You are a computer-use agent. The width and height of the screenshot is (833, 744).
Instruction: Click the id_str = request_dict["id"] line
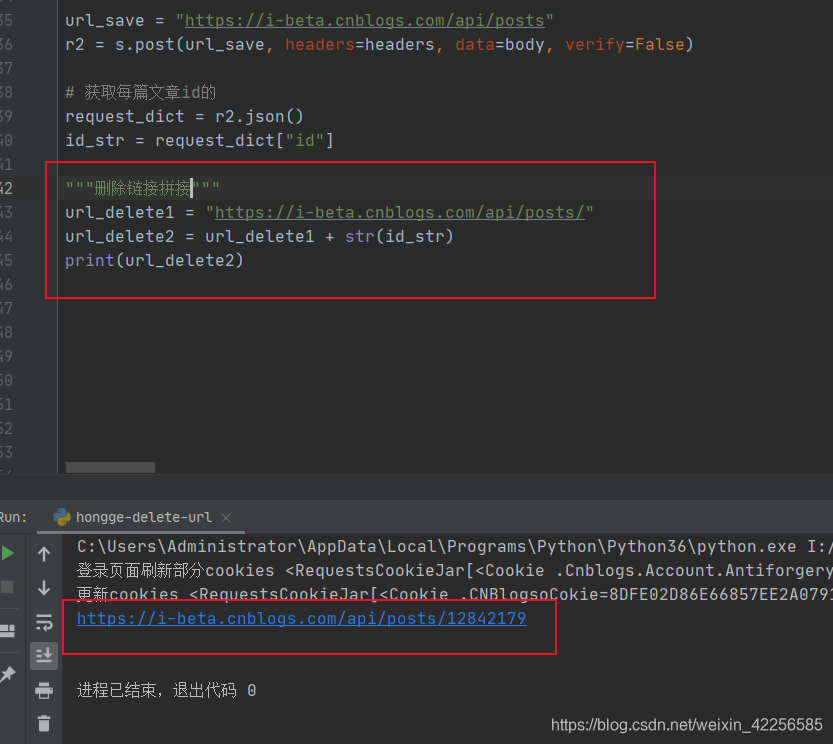[199, 140]
